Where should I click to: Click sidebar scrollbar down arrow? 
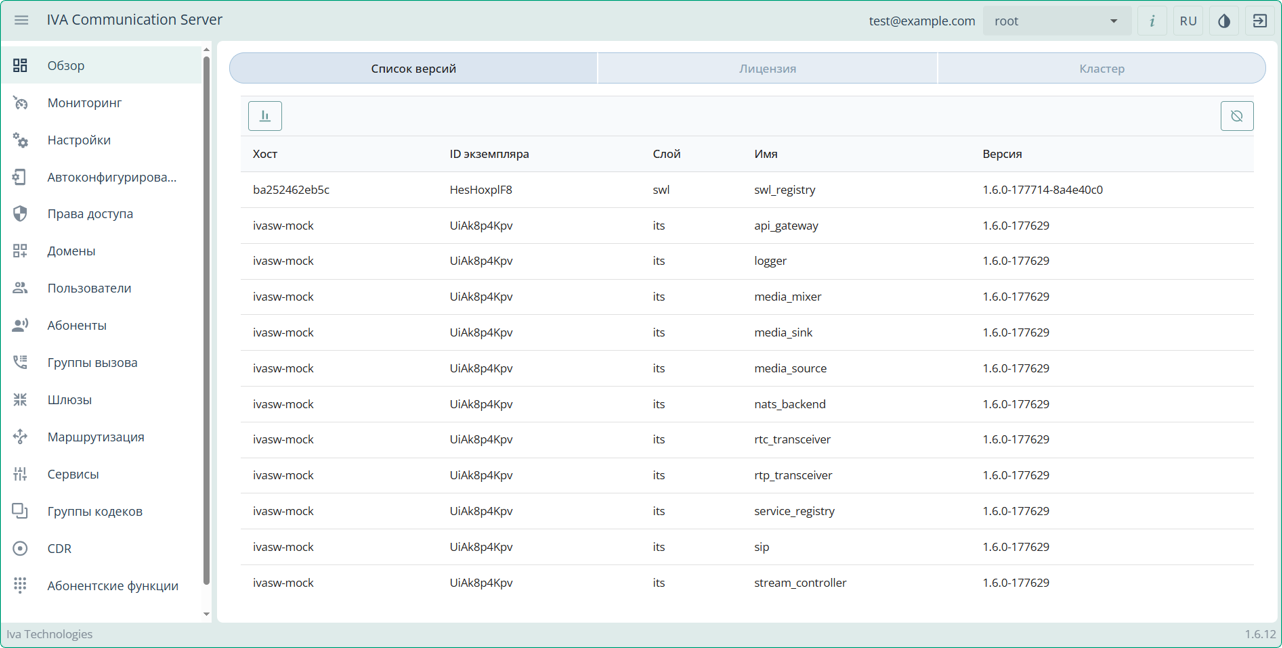click(207, 614)
